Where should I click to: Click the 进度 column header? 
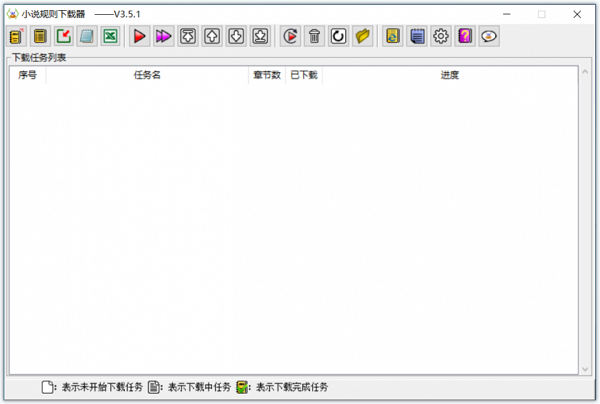pos(449,75)
